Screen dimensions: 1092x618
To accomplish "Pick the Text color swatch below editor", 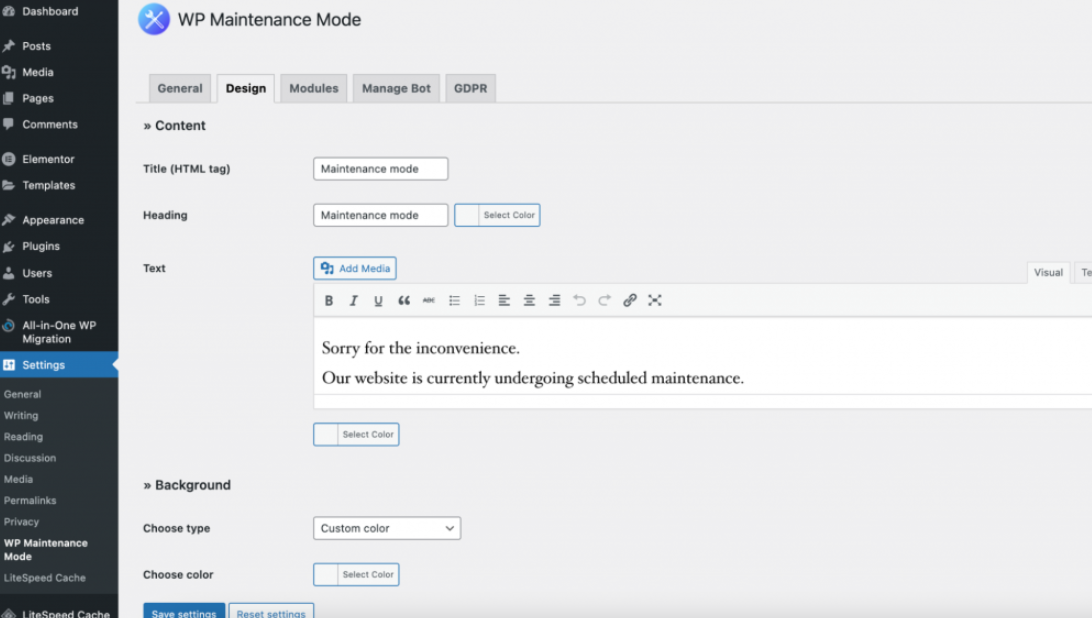I will tap(356, 434).
